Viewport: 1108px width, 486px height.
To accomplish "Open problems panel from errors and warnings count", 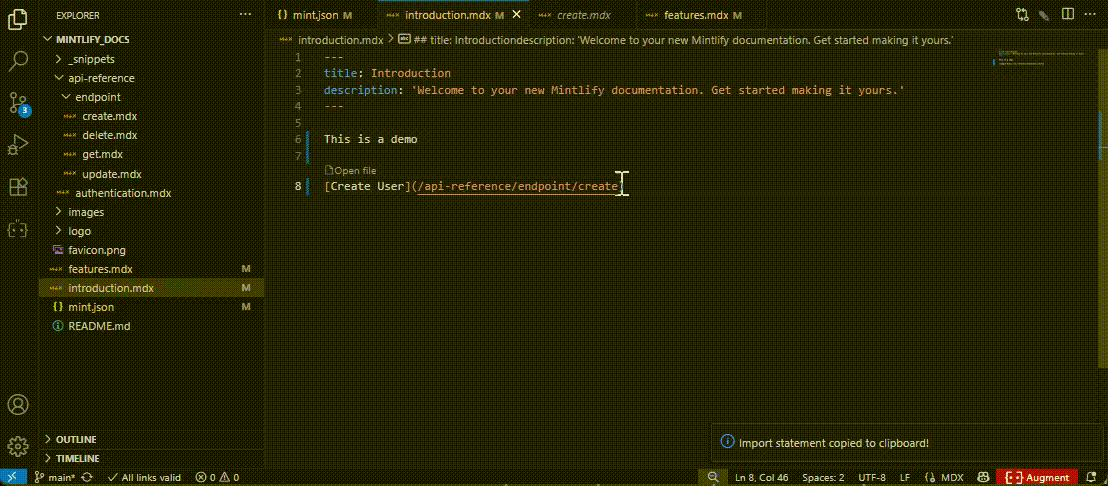I will tap(217, 478).
